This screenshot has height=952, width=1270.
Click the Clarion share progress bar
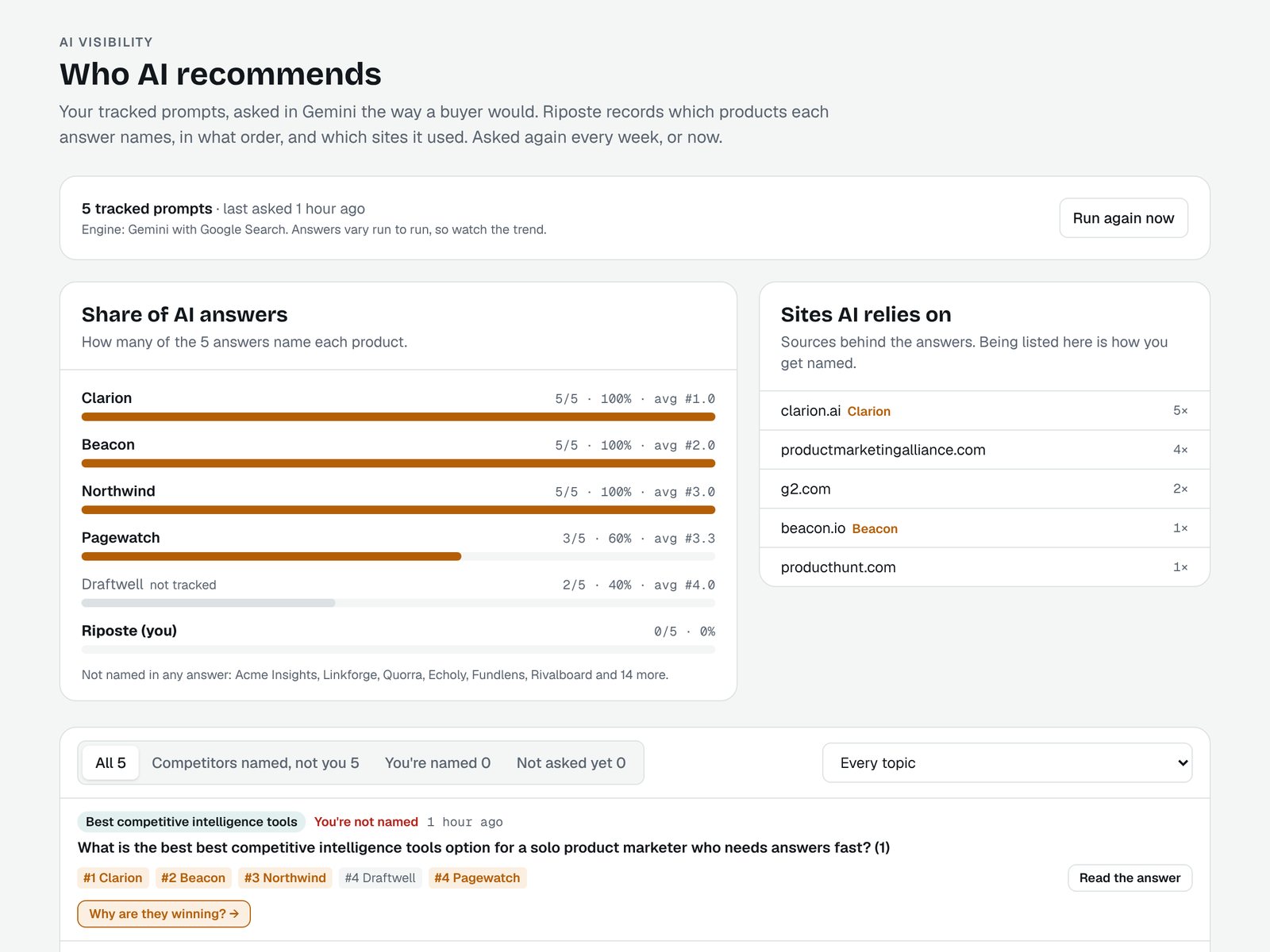coord(398,416)
